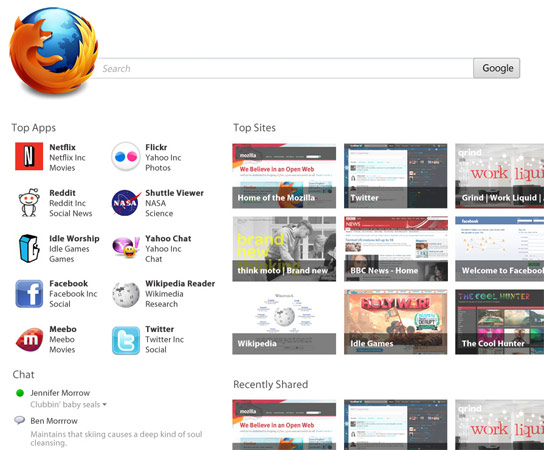Focus the Search input field
This screenshot has height=450, width=544.
coord(284,68)
